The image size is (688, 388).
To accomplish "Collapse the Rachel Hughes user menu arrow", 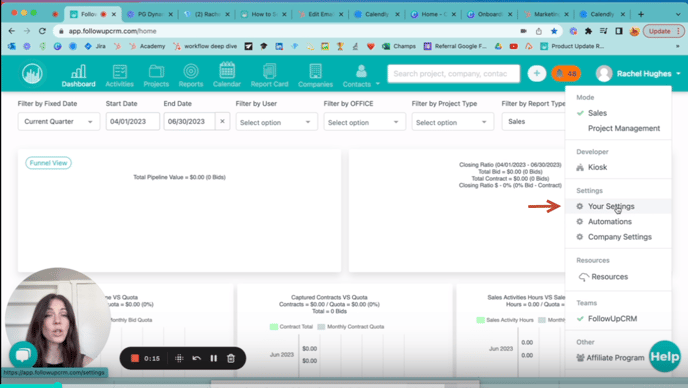I will coord(678,73).
